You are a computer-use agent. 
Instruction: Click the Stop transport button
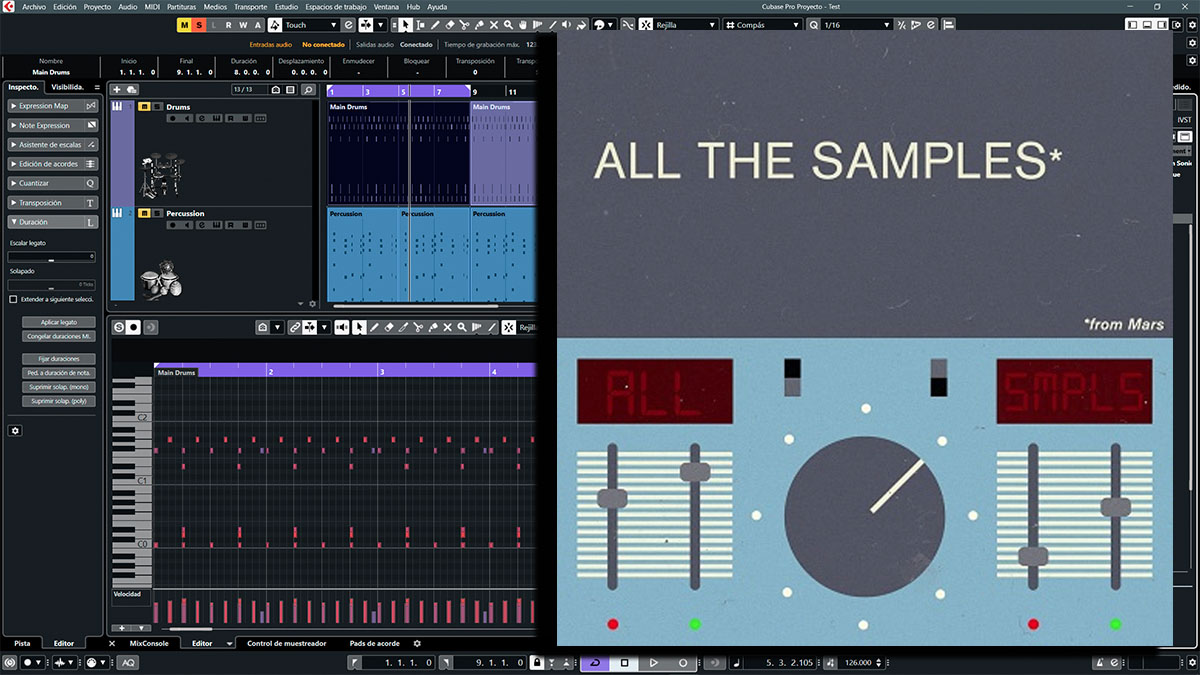tap(624, 663)
